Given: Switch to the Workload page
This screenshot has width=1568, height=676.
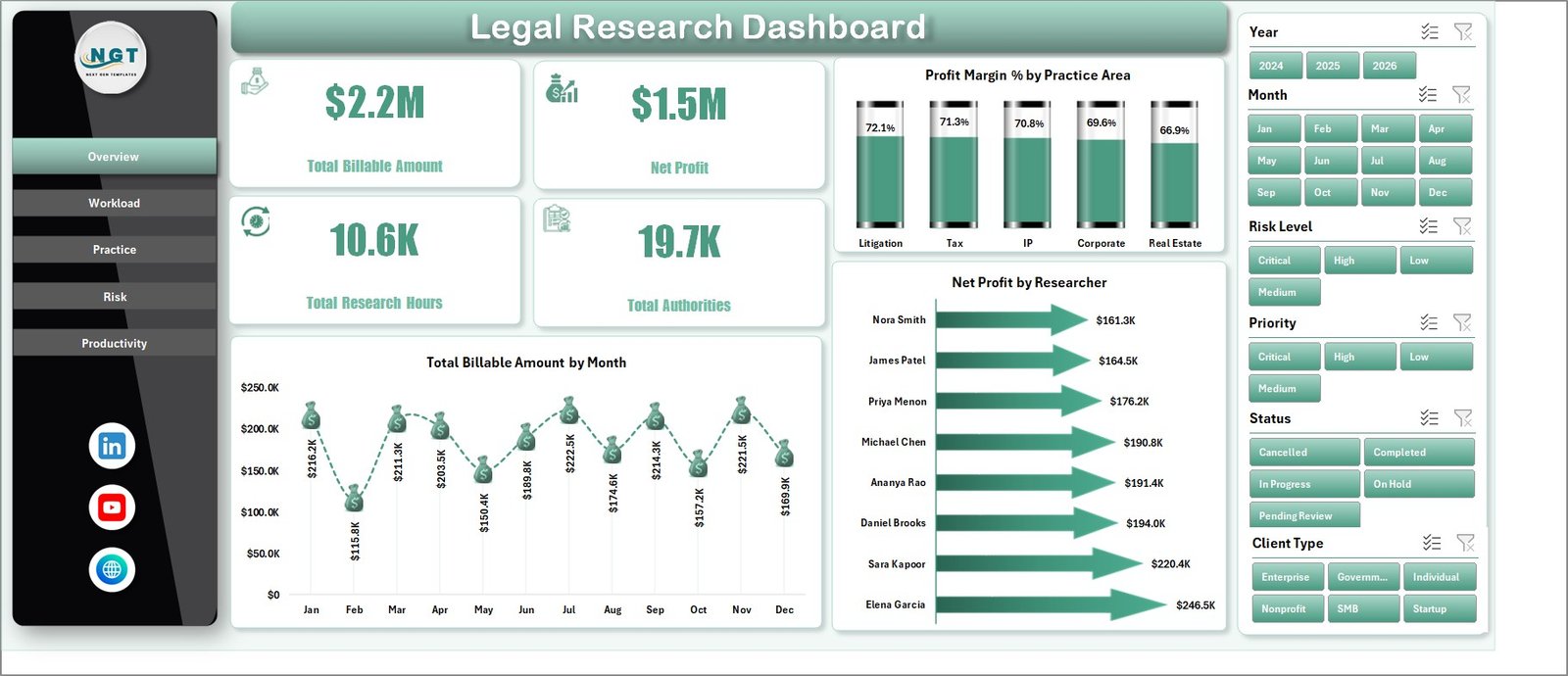Looking at the screenshot, I should pos(114,203).
